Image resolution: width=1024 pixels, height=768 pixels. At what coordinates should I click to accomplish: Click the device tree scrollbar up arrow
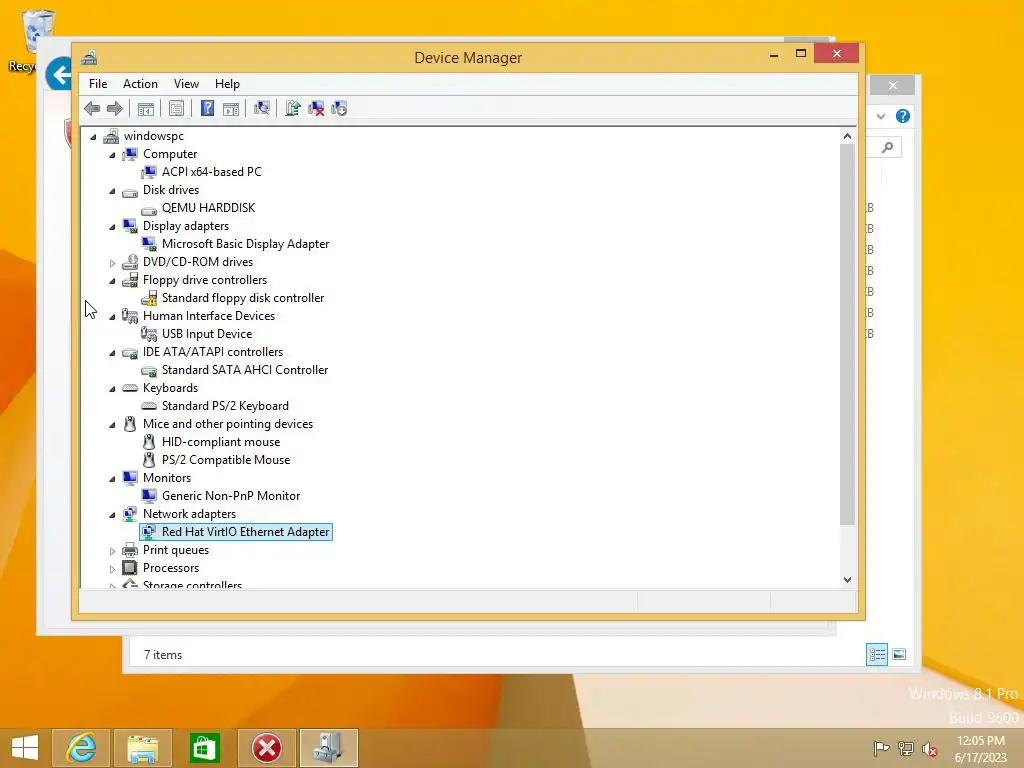(x=847, y=136)
